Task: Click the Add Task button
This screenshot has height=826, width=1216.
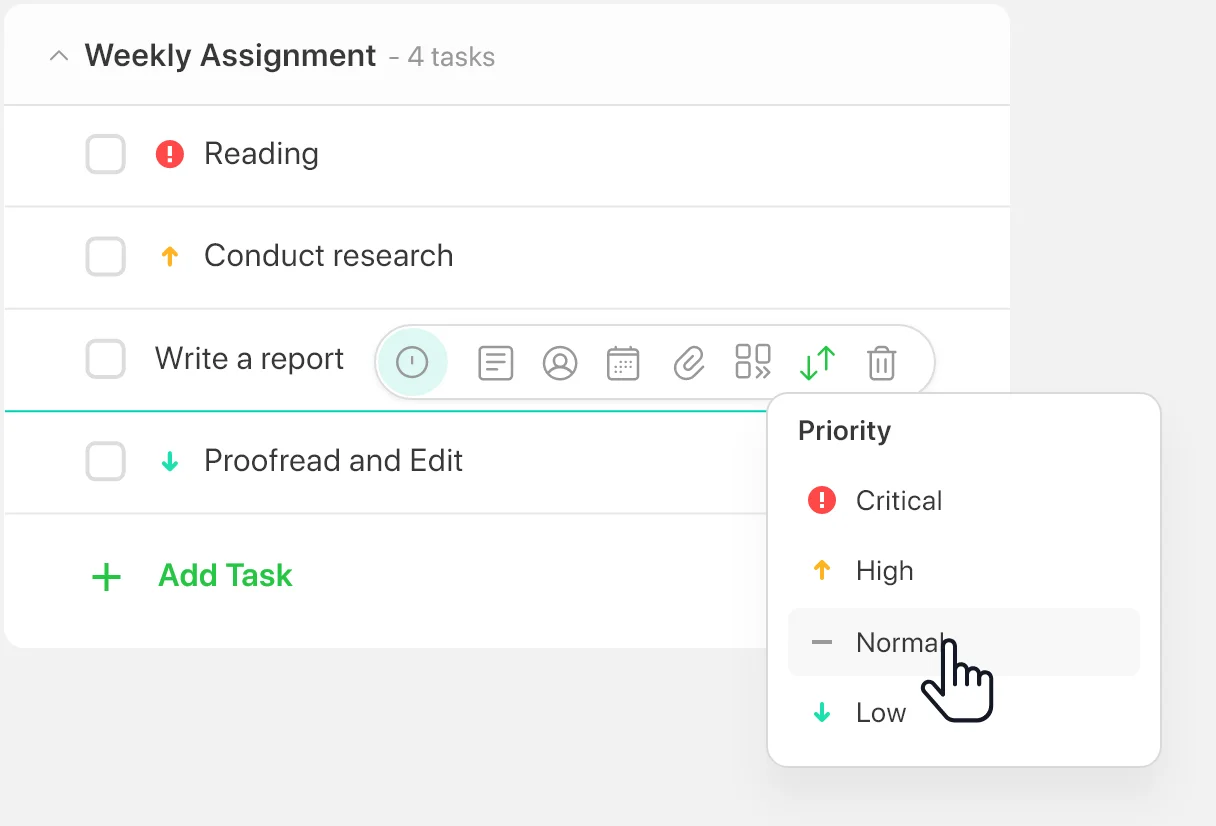Action: [224, 576]
